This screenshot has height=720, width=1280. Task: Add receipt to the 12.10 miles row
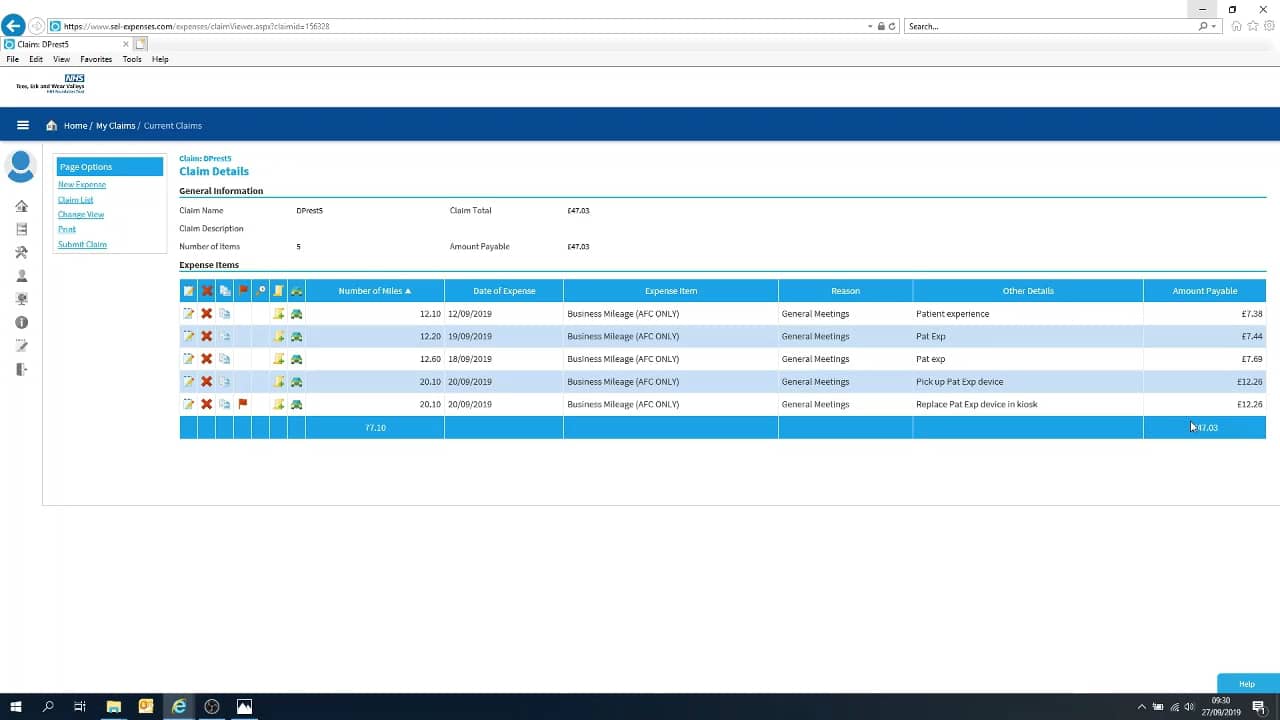(279, 314)
